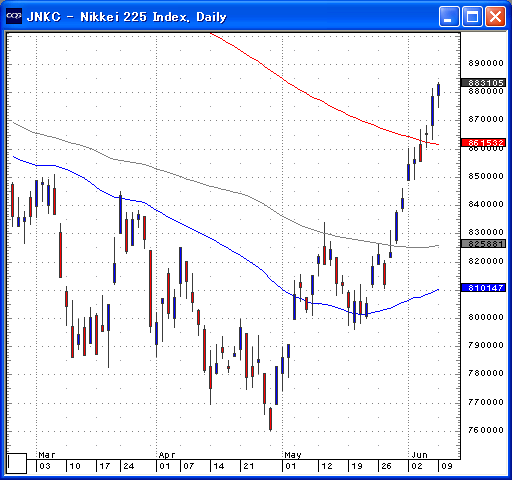The height and width of the screenshot is (480, 512).
Task: Click the blue moving average value 810147
Action: [x=483, y=287]
